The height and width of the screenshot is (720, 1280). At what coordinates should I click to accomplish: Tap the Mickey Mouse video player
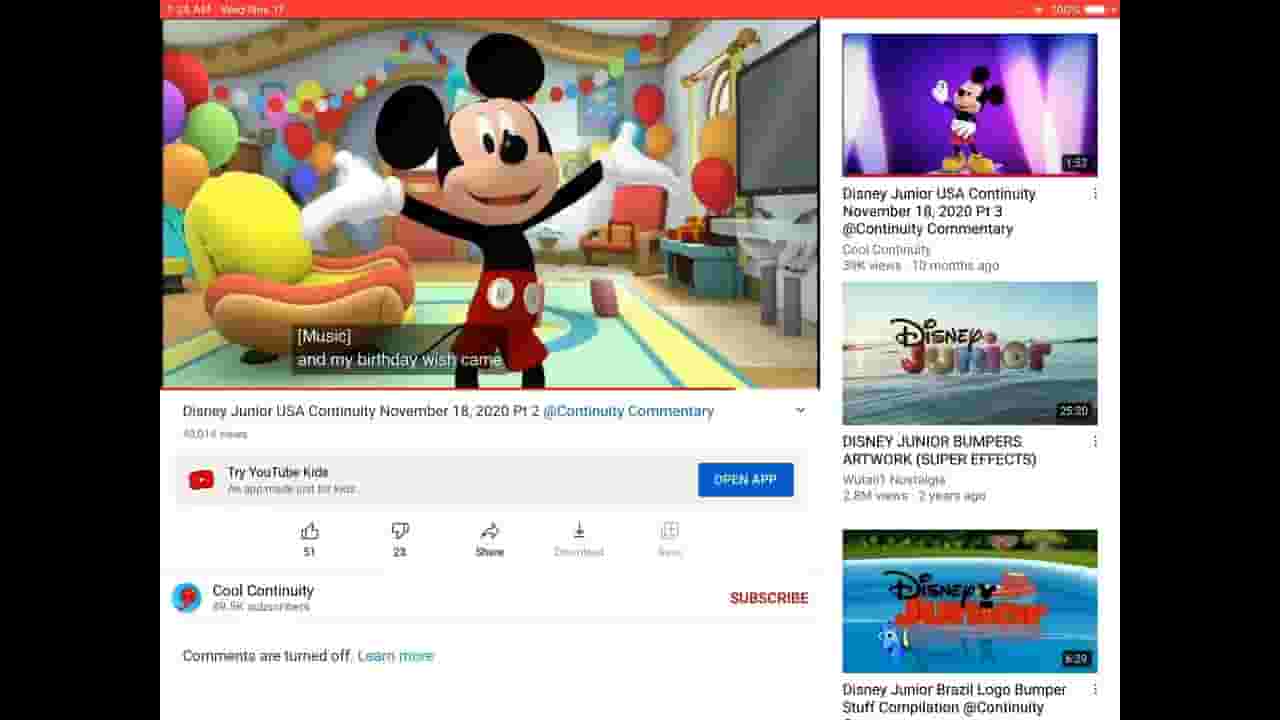(x=490, y=203)
